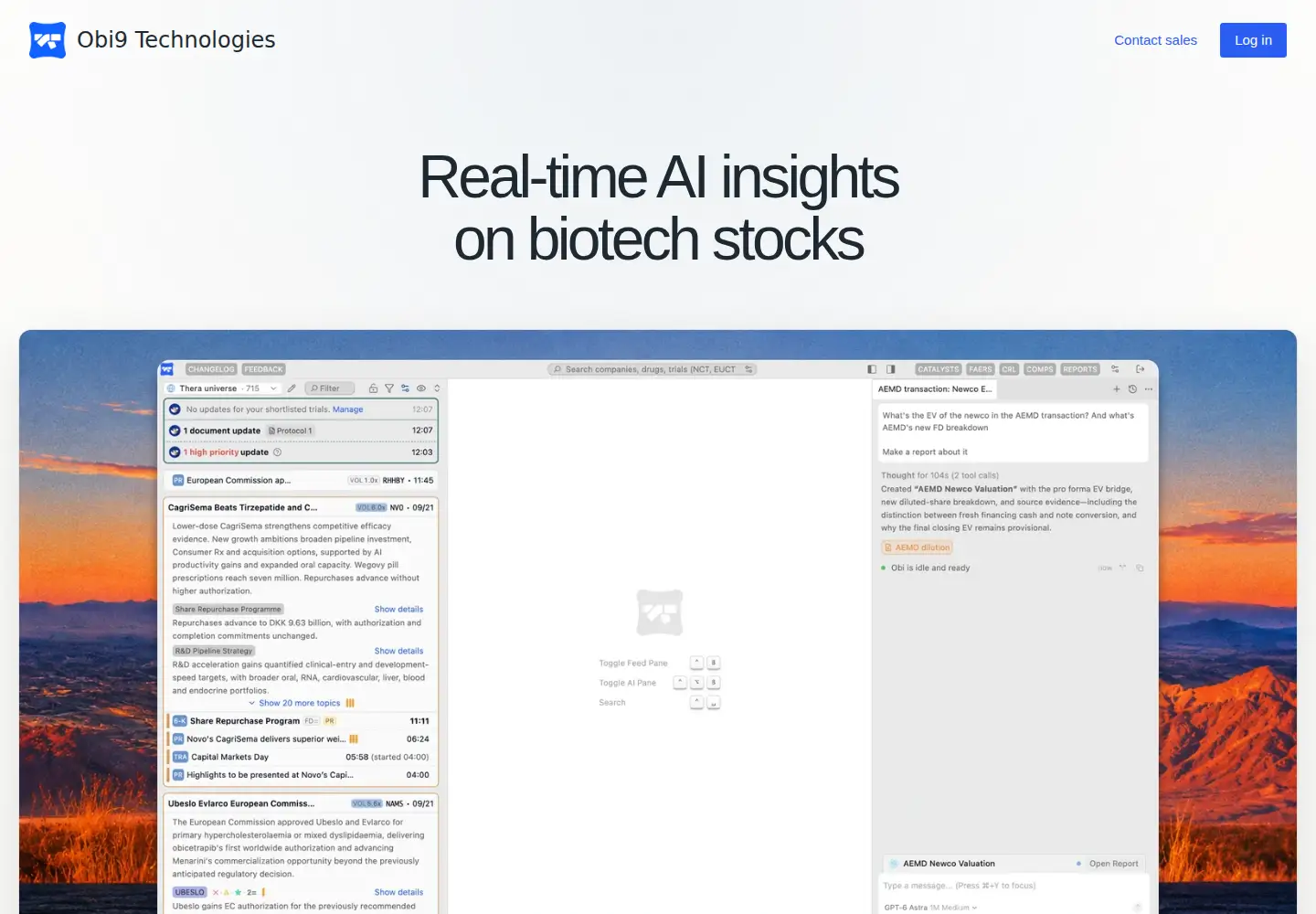
Task: Start a new chat with the plus icon
Action: coord(1116,389)
